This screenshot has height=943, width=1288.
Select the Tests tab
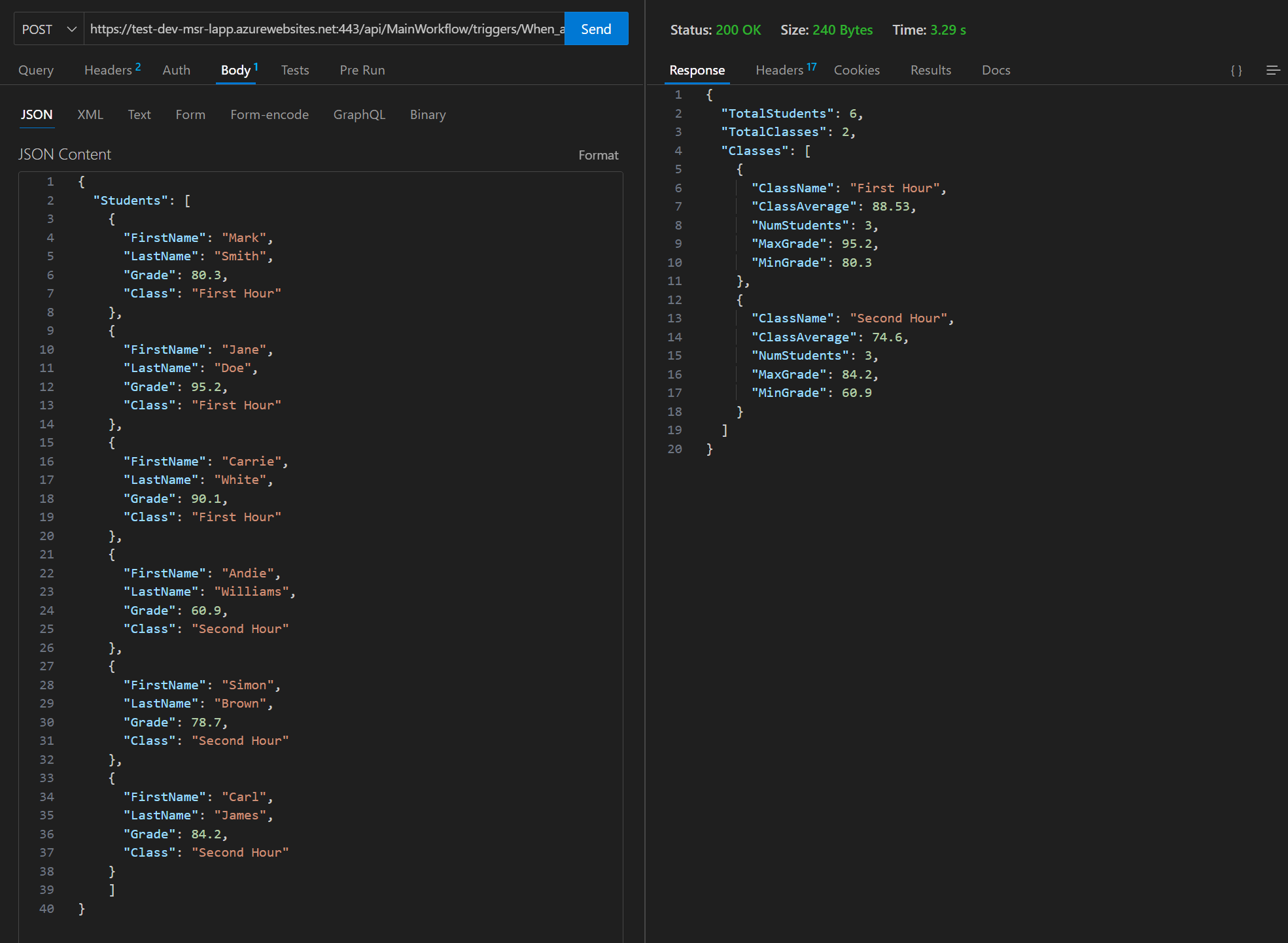[x=294, y=70]
